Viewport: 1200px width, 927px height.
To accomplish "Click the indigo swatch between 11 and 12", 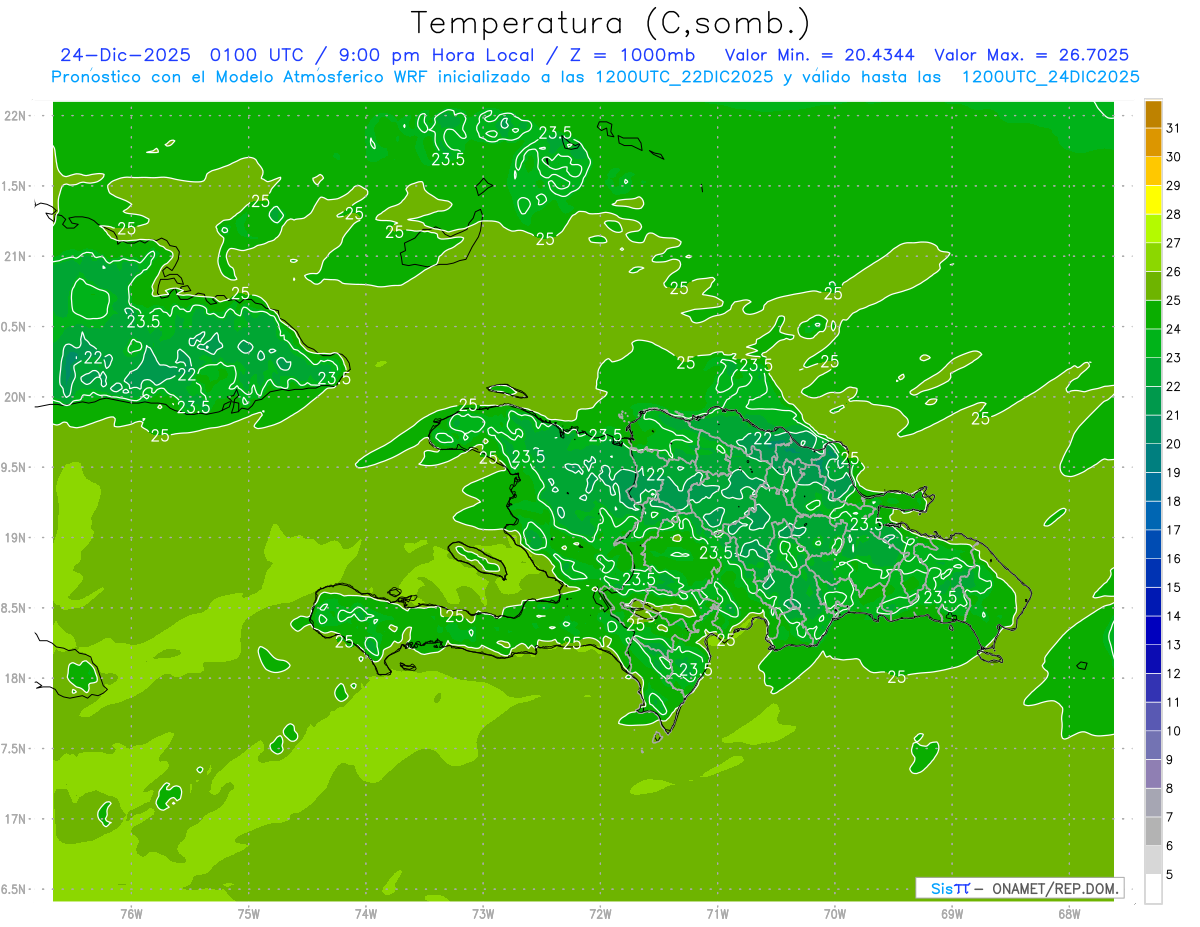I will pyautogui.click(x=1153, y=688).
